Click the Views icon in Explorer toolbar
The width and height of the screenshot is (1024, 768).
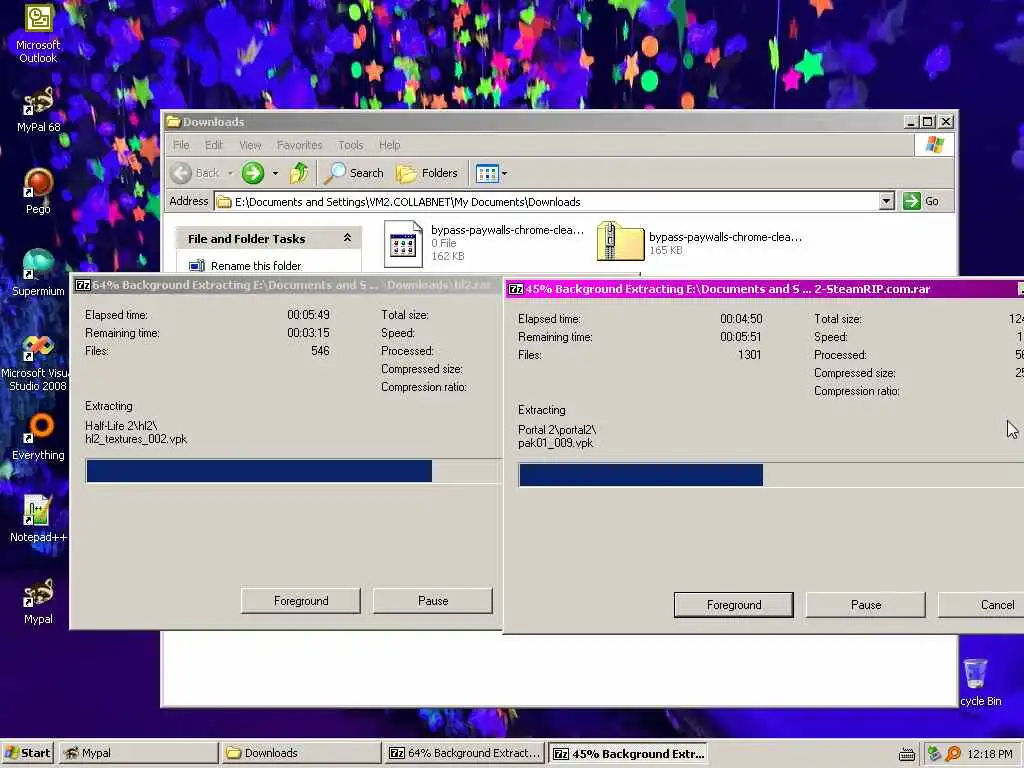487,173
